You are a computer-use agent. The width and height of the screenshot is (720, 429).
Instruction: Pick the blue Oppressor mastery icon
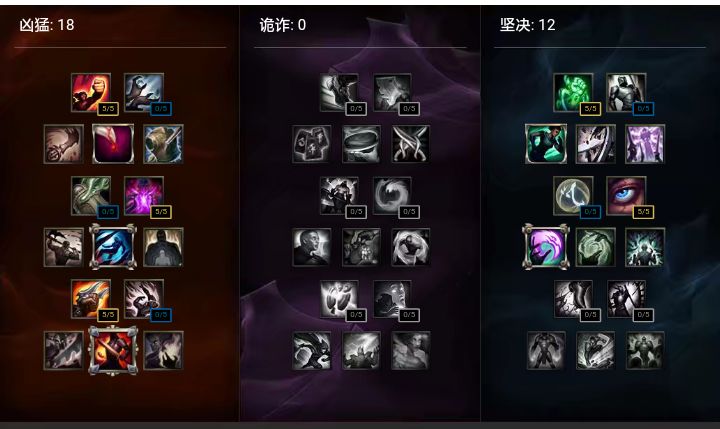(113, 247)
